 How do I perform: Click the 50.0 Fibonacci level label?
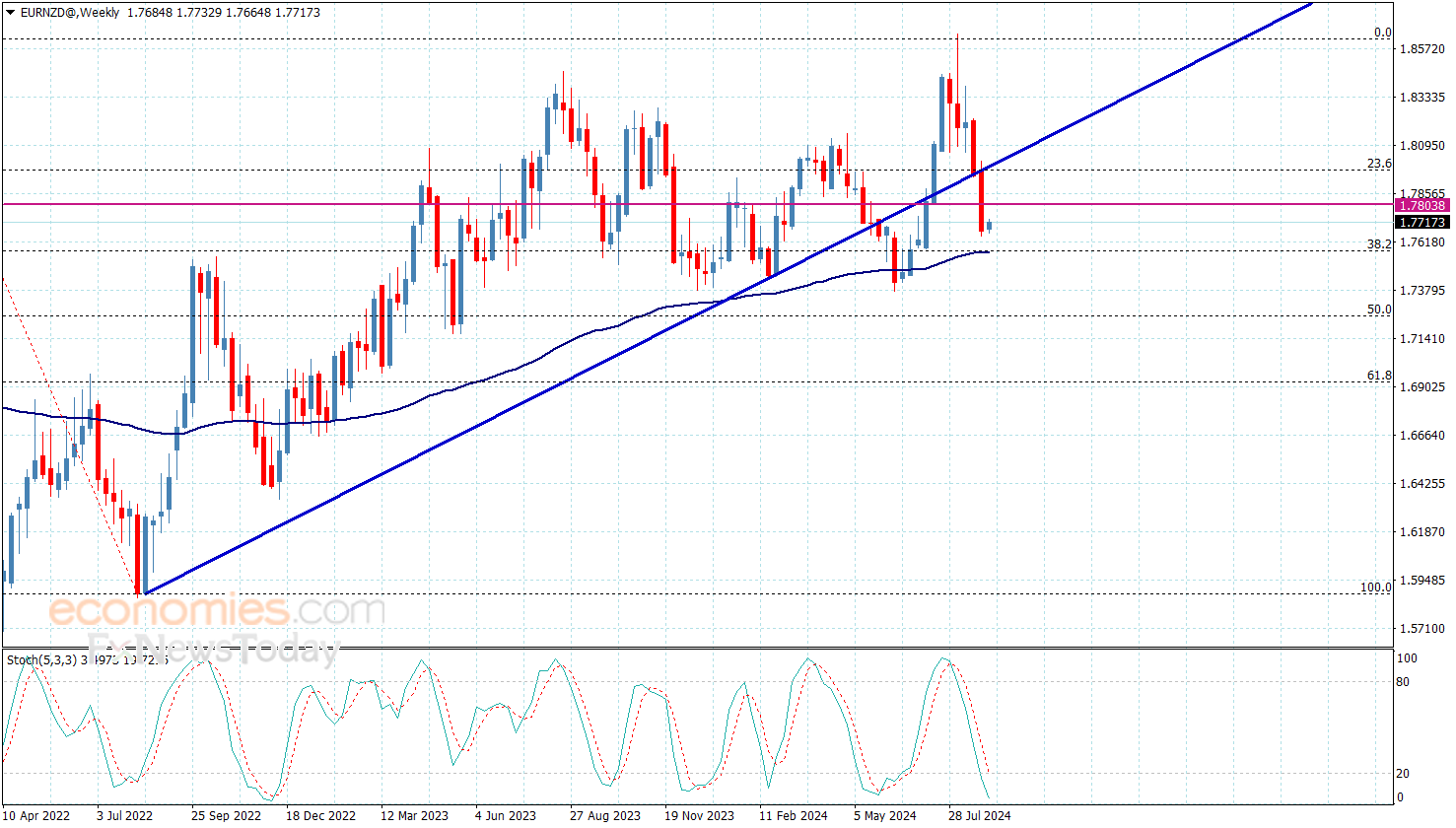[x=1379, y=310]
